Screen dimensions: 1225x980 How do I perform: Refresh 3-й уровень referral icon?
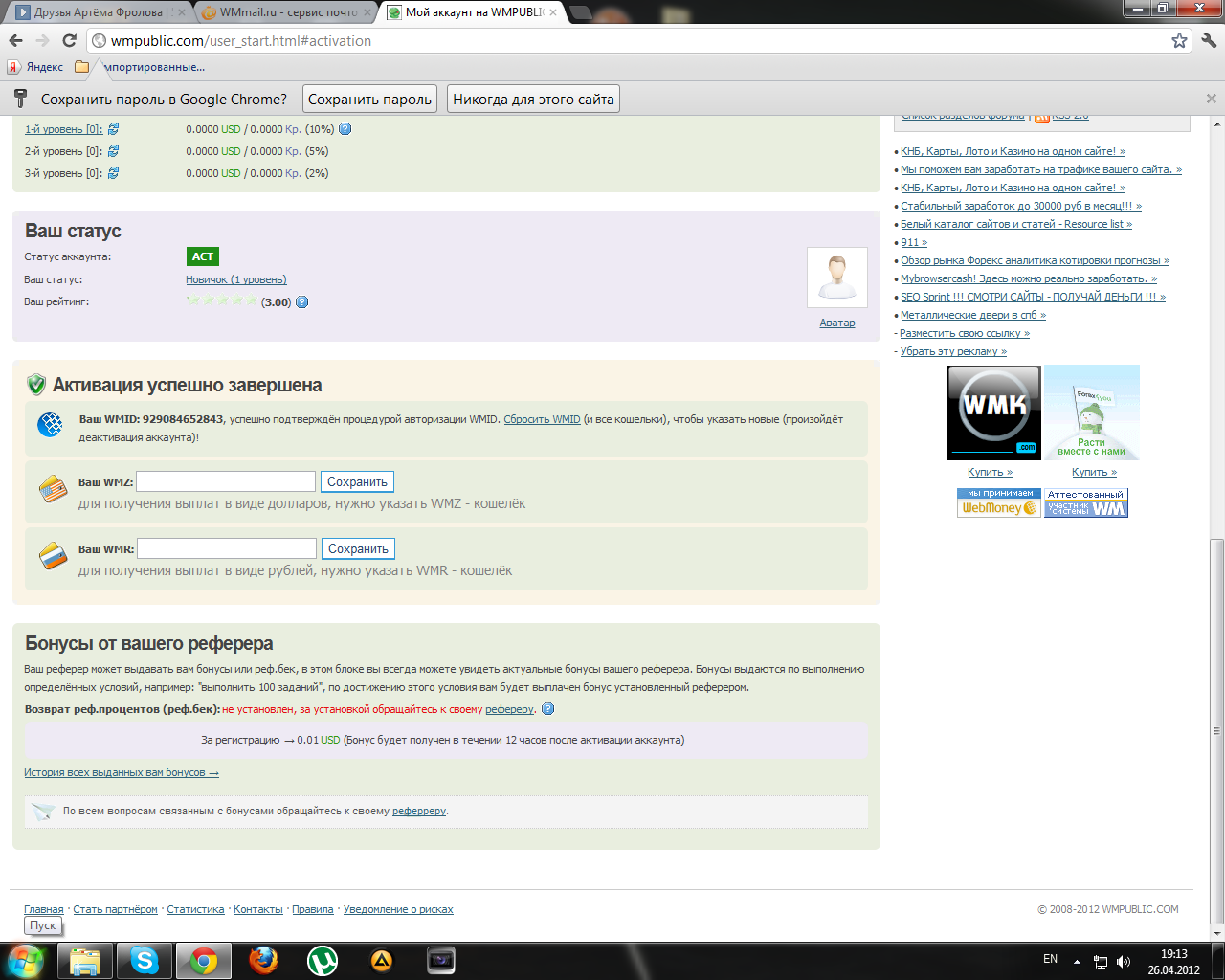(113, 172)
